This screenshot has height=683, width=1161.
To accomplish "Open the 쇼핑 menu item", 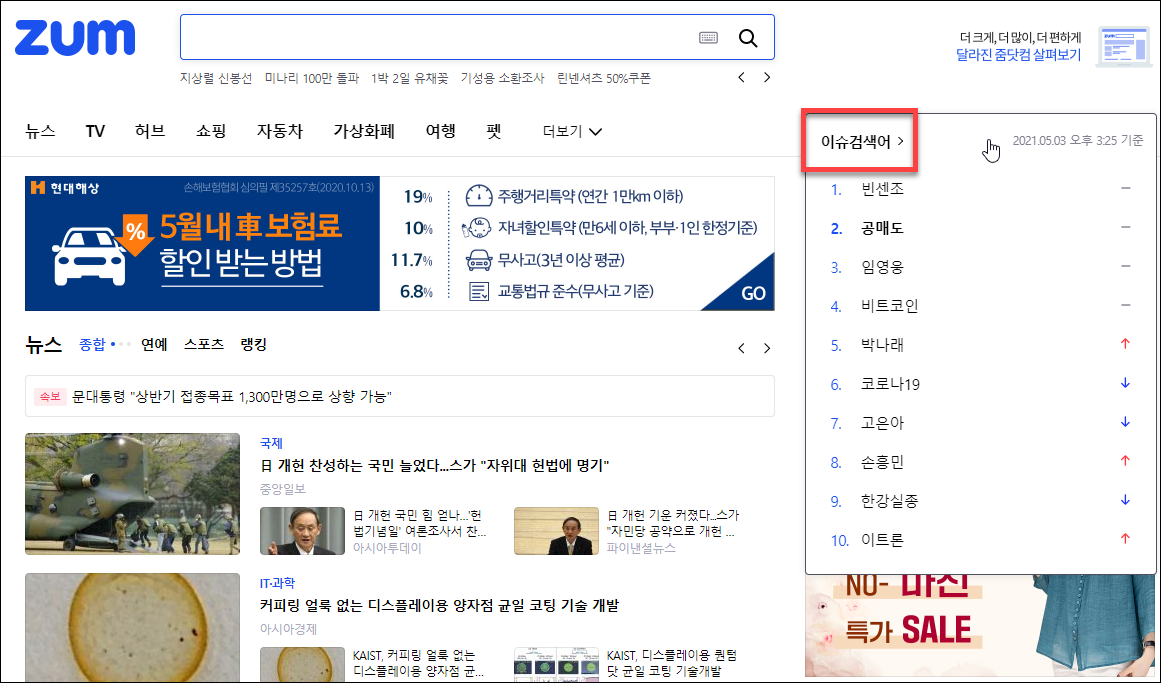I will (211, 131).
